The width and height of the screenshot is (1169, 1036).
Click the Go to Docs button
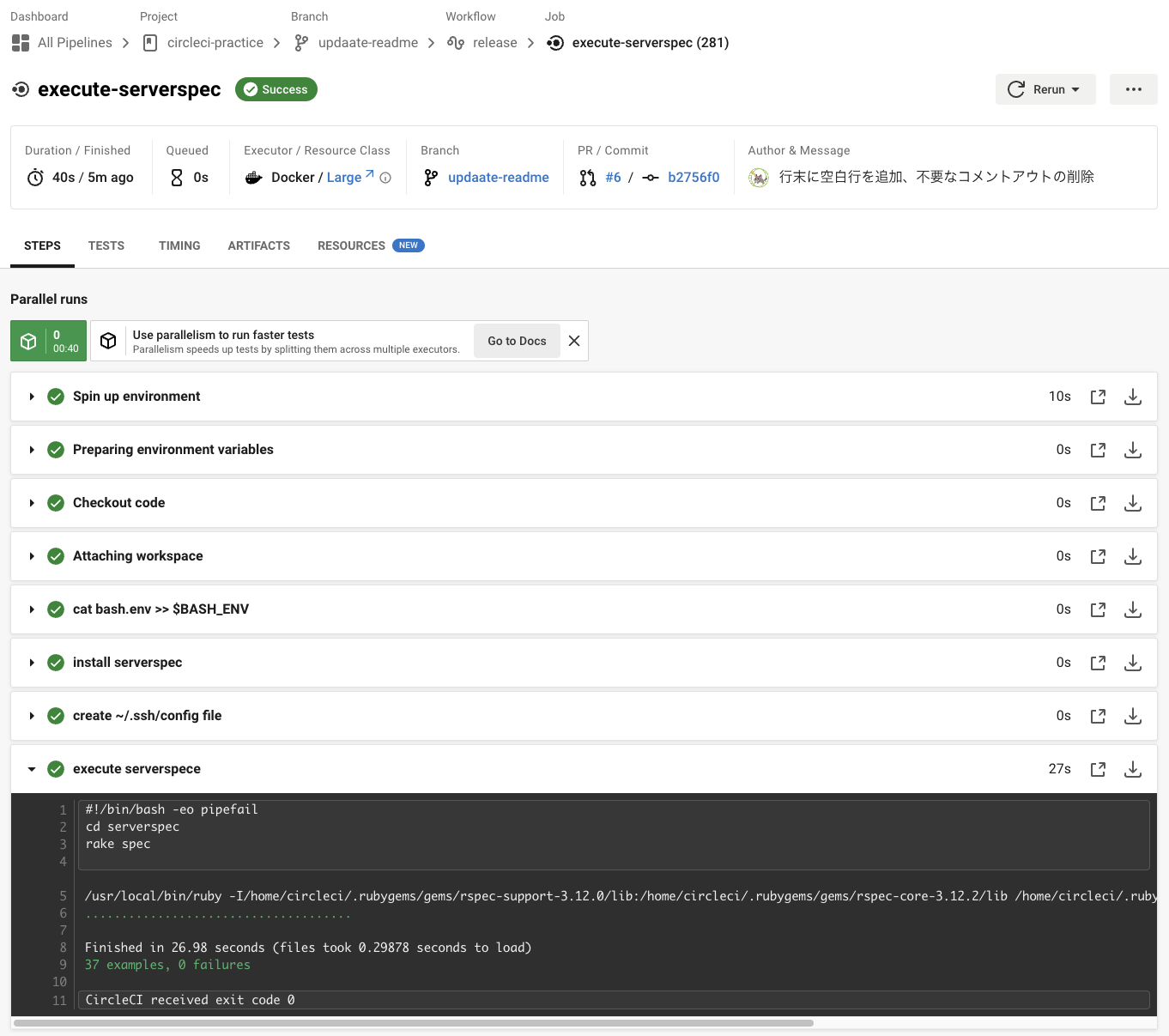(517, 341)
